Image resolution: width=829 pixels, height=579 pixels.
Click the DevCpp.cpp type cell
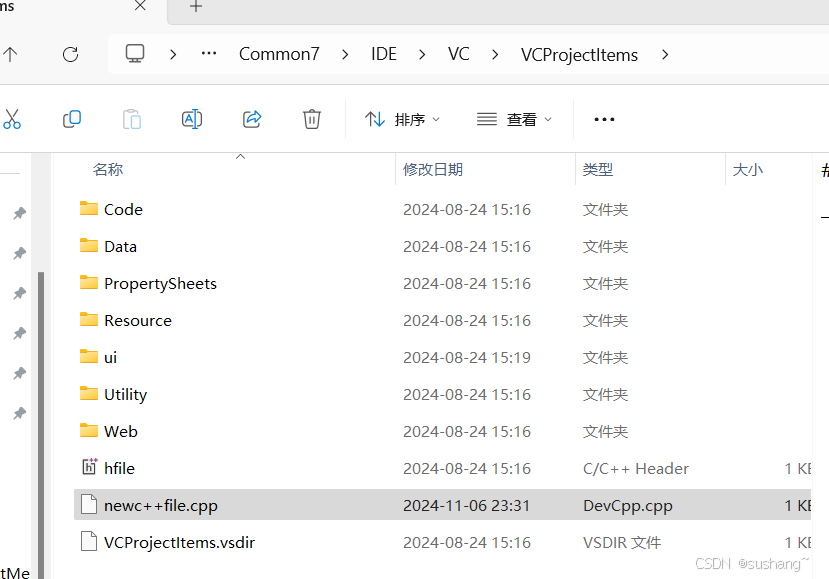coord(628,506)
